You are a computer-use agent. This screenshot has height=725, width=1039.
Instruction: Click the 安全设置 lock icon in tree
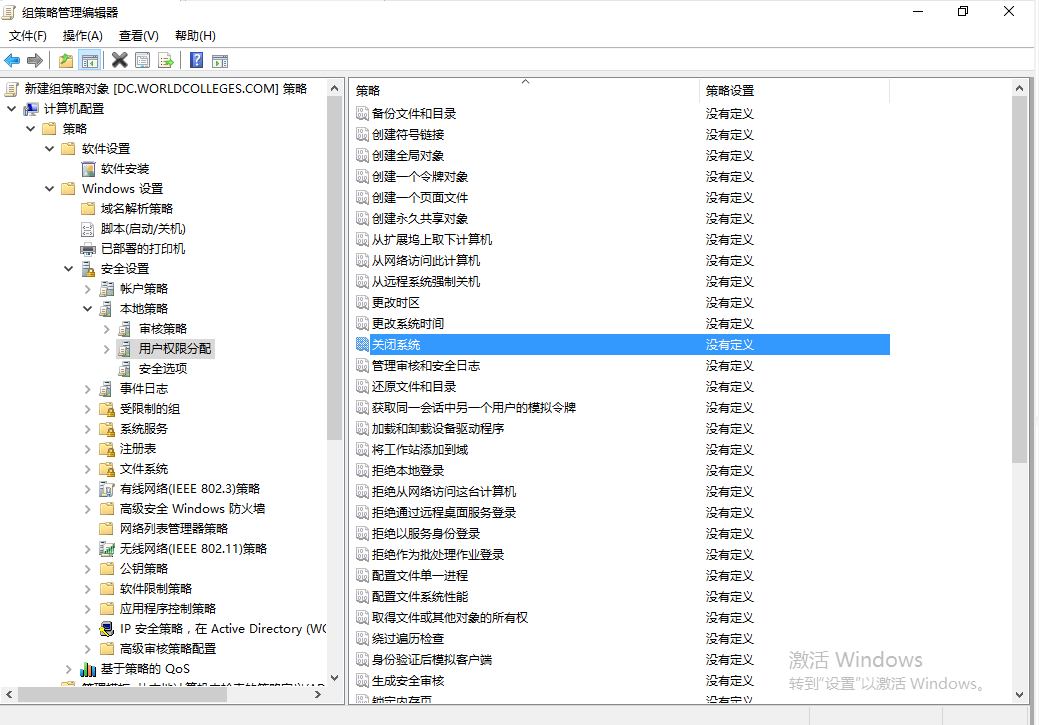88,269
